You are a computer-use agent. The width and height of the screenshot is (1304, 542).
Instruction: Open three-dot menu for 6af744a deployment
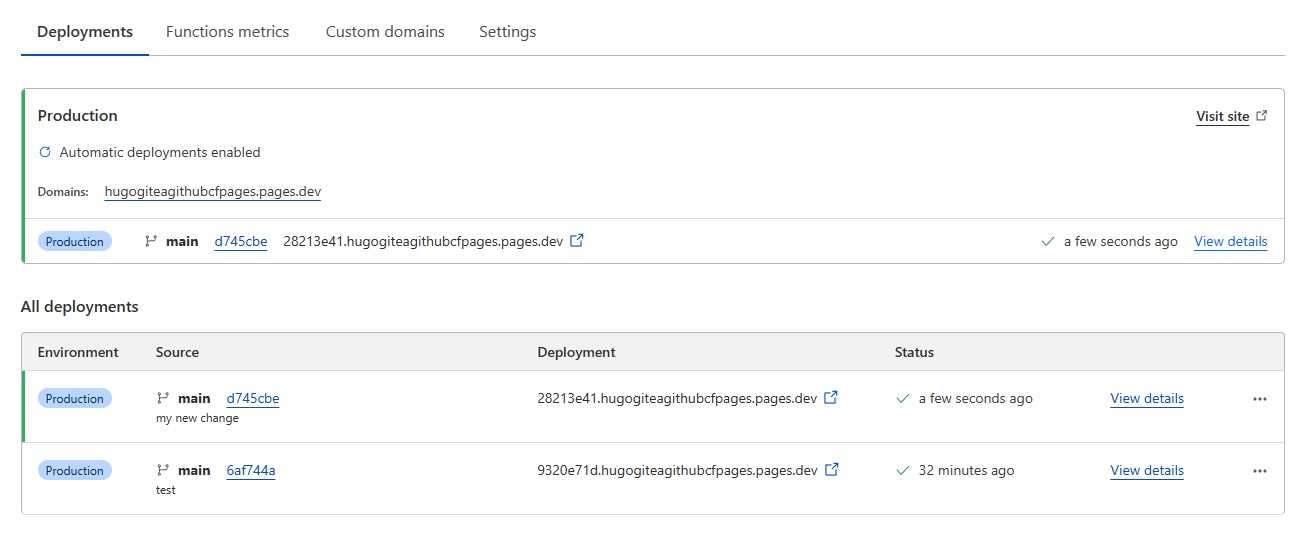(x=1259, y=471)
